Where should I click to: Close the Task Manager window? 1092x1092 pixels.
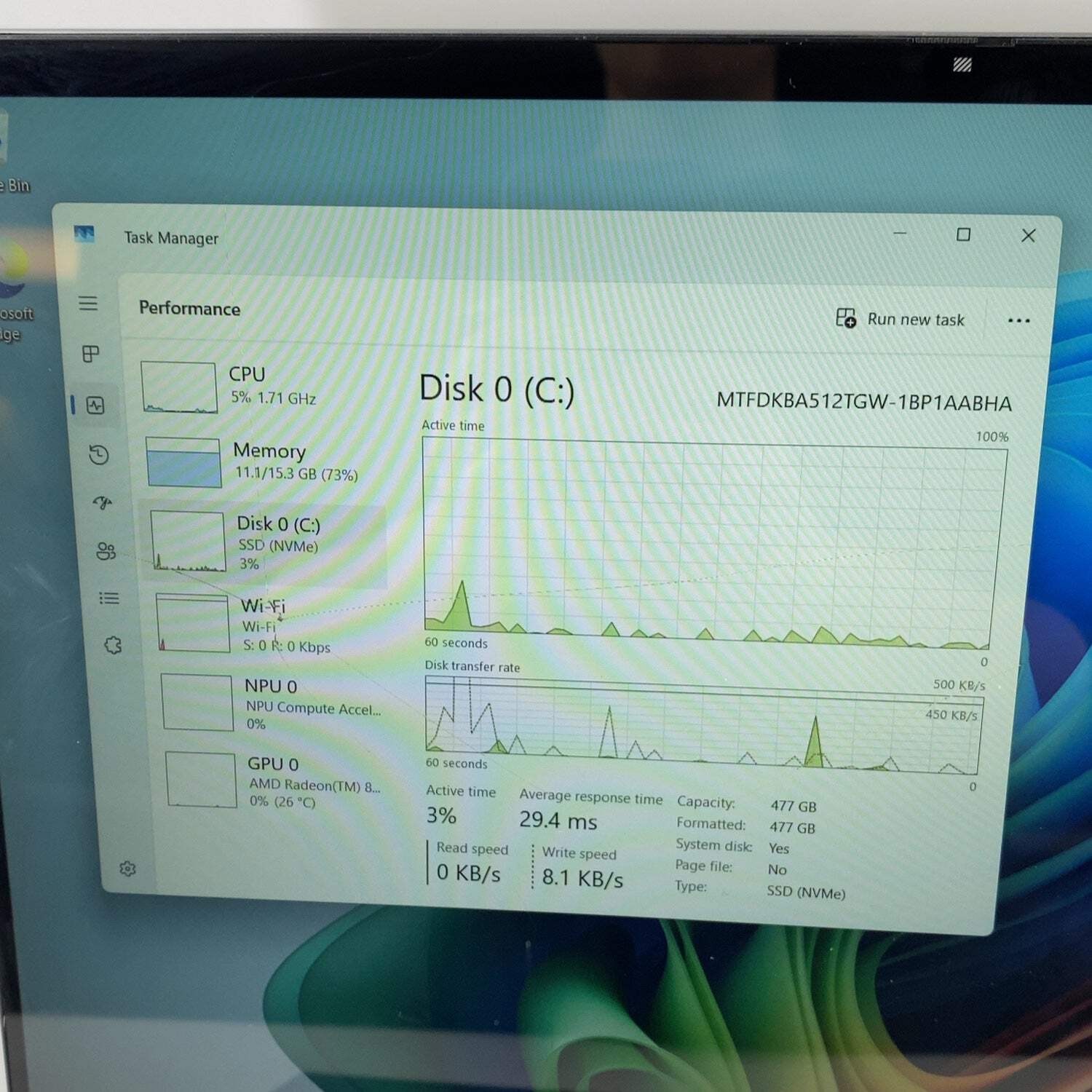pyautogui.click(x=1028, y=235)
